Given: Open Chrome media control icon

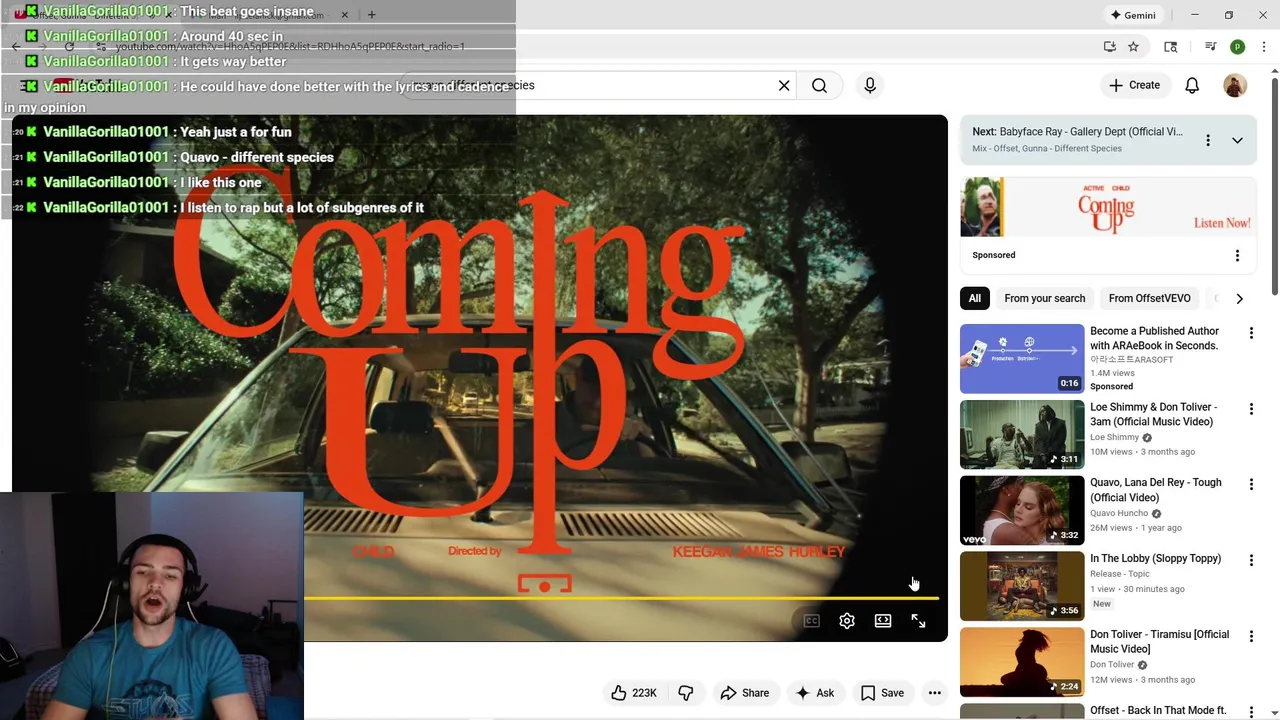Looking at the screenshot, I should pyautogui.click(x=1210, y=46).
